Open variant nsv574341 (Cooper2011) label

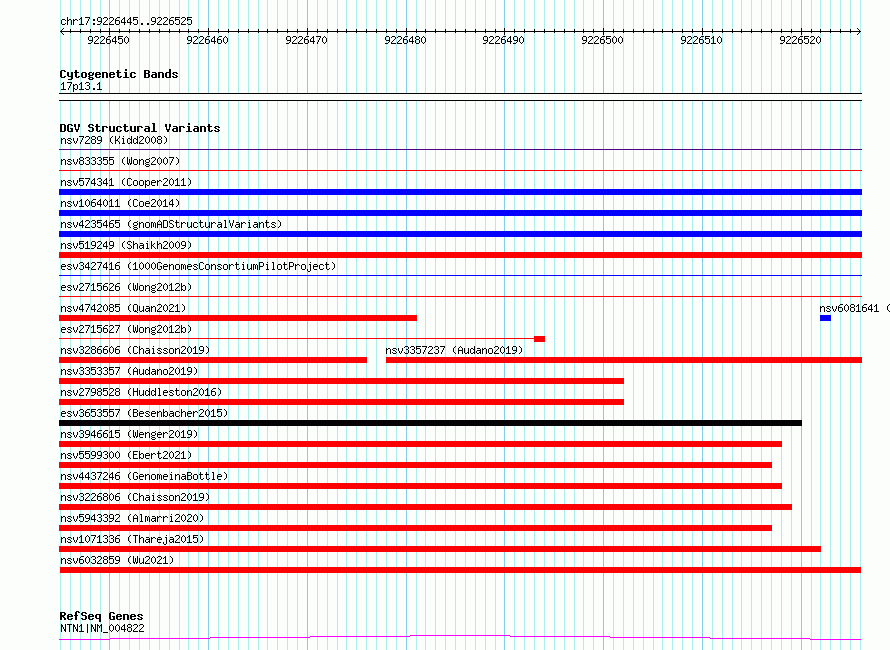[126, 182]
